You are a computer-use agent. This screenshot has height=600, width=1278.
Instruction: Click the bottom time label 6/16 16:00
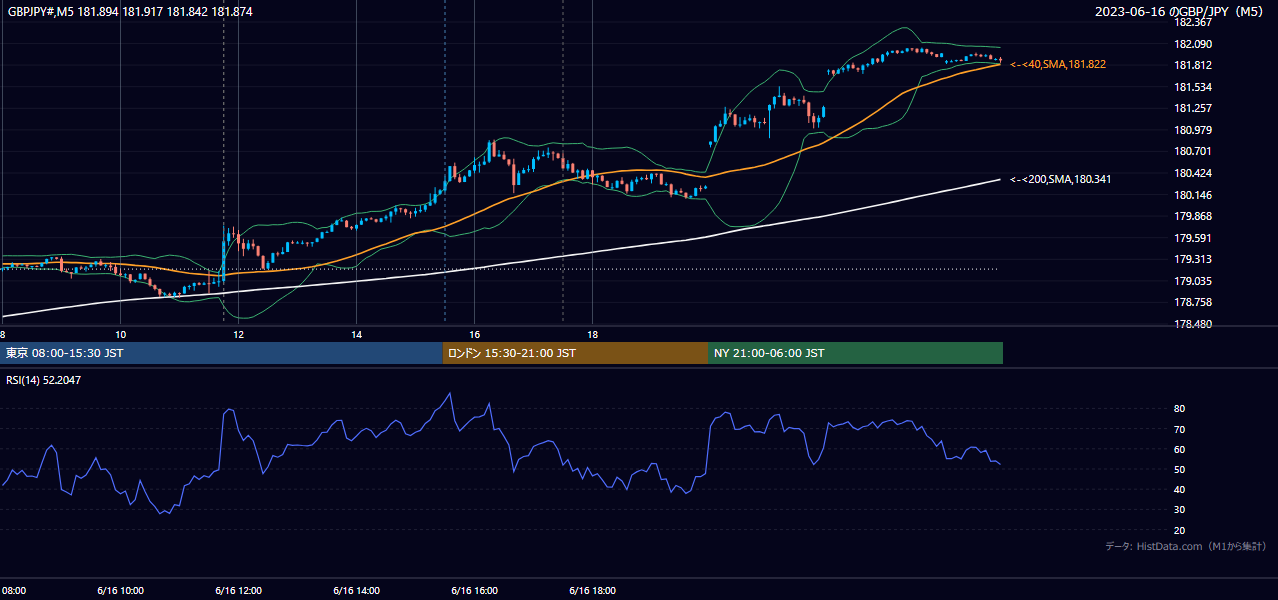(474, 591)
